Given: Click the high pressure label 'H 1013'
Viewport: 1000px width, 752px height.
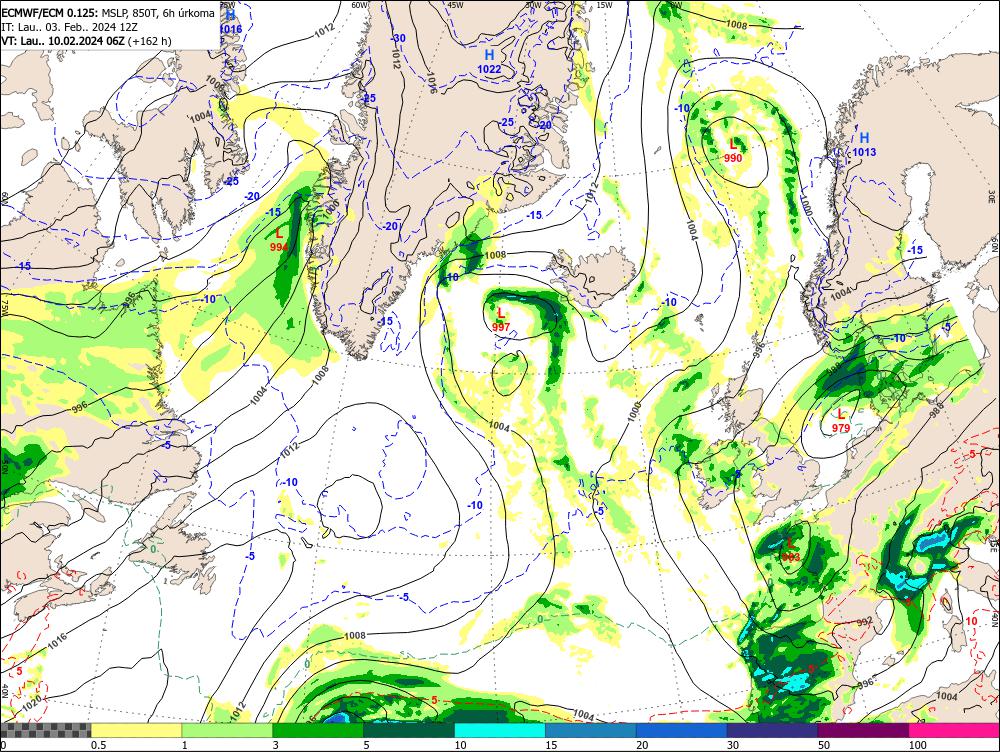Looking at the screenshot, I should [x=864, y=145].
